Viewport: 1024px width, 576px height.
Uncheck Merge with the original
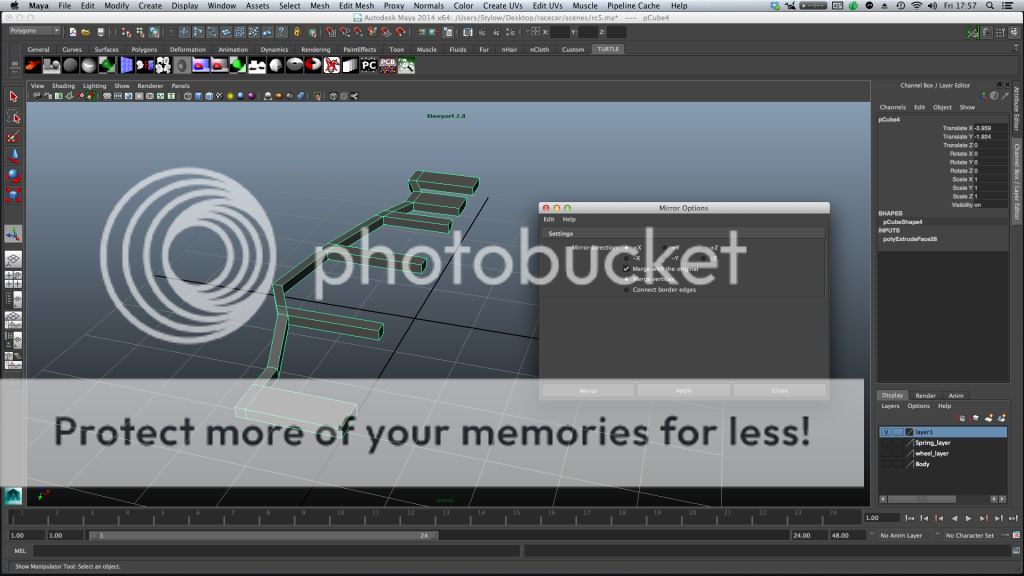coord(627,269)
